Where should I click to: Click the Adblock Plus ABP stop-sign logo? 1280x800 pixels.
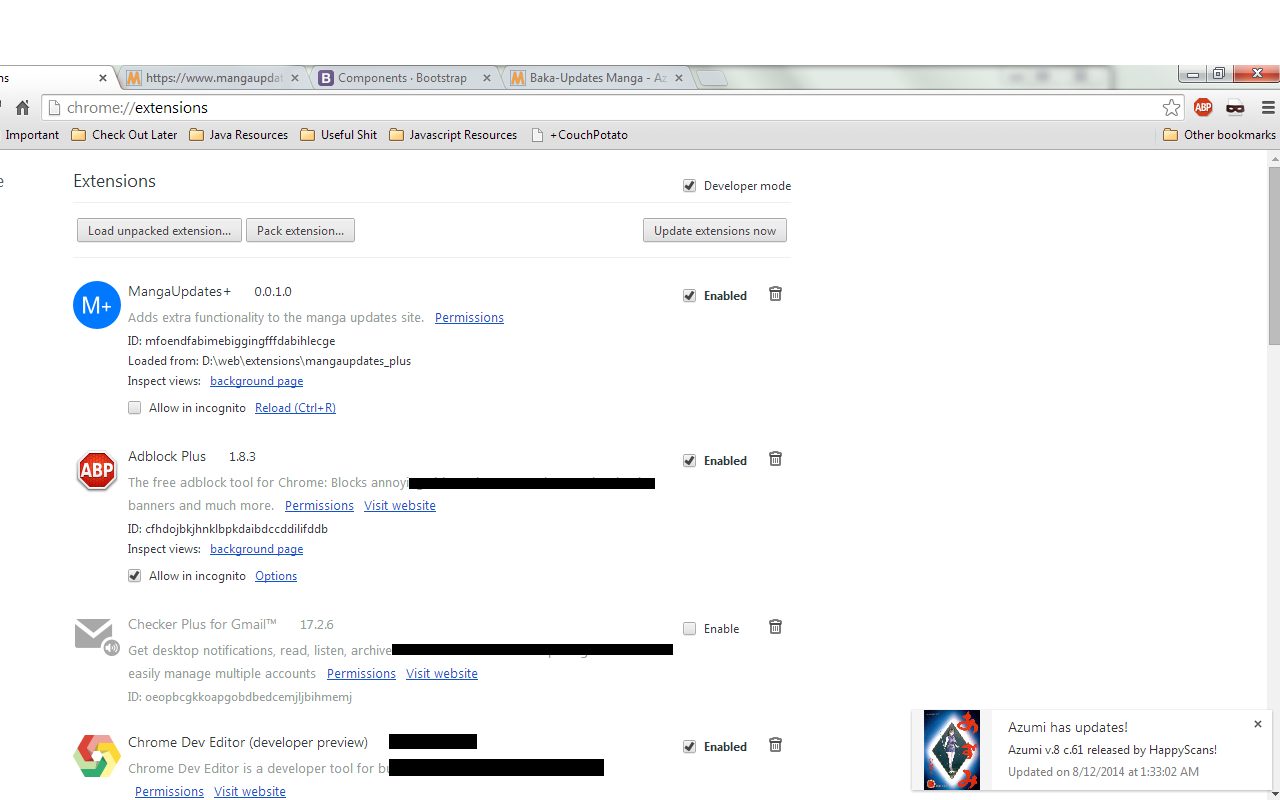point(97,470)
